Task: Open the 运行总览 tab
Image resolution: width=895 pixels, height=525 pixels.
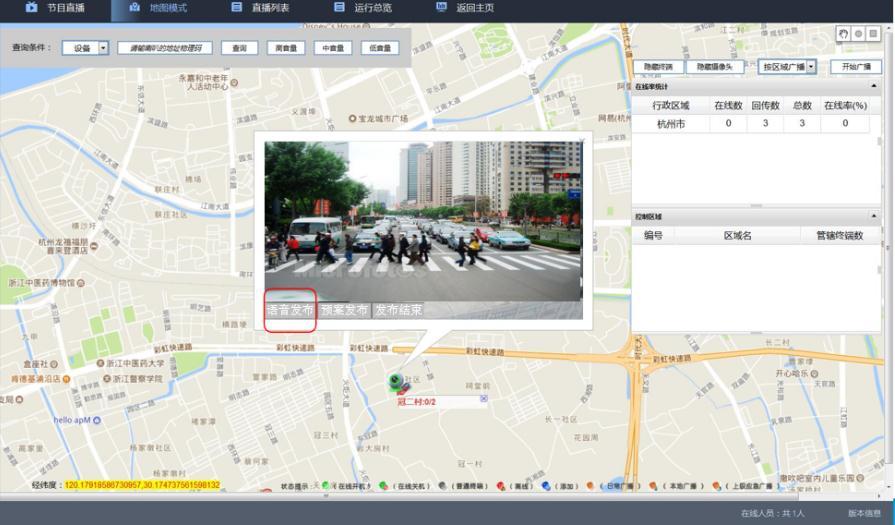Action: pyautogui.click(x=362, y=8)
